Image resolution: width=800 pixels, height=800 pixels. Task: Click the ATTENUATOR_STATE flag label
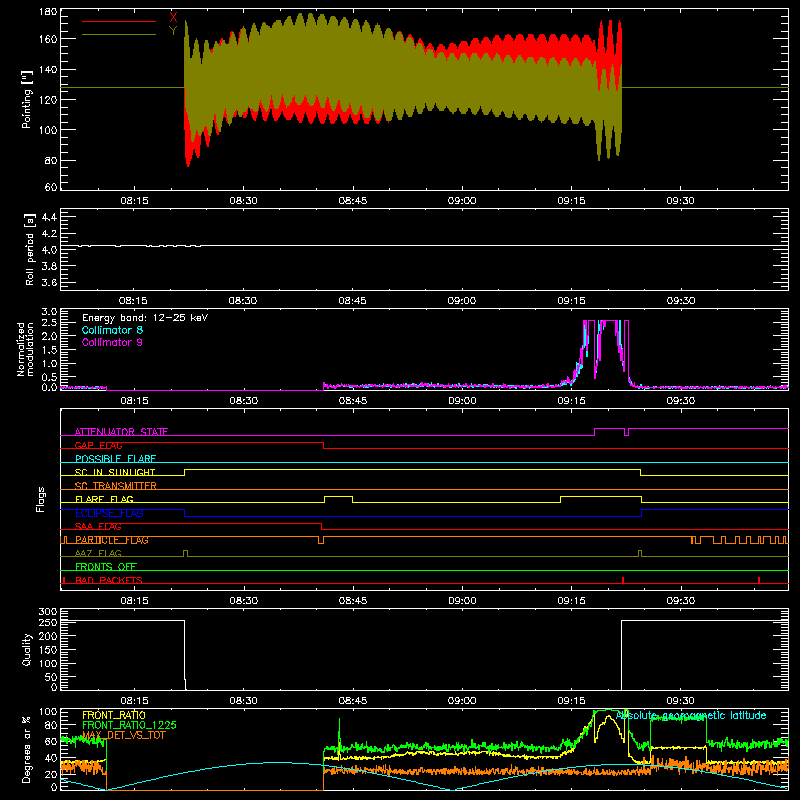[x=121, y=432]
